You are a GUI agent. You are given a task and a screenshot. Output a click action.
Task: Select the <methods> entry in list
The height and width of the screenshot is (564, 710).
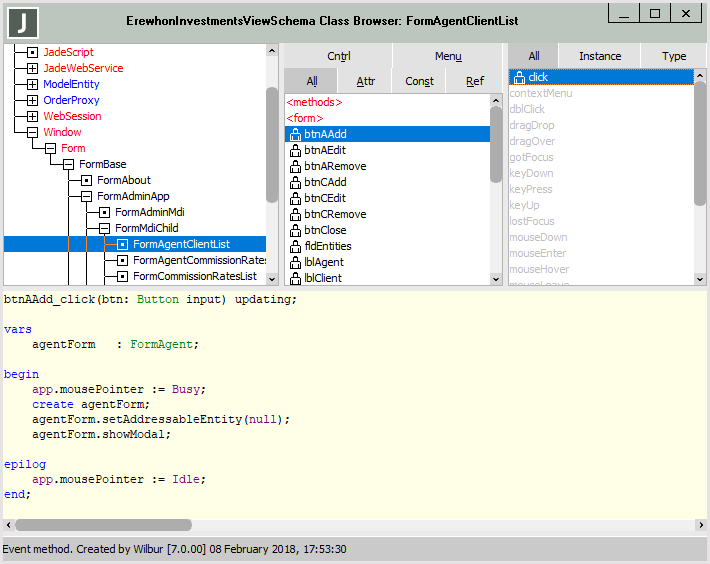[315, 102]
